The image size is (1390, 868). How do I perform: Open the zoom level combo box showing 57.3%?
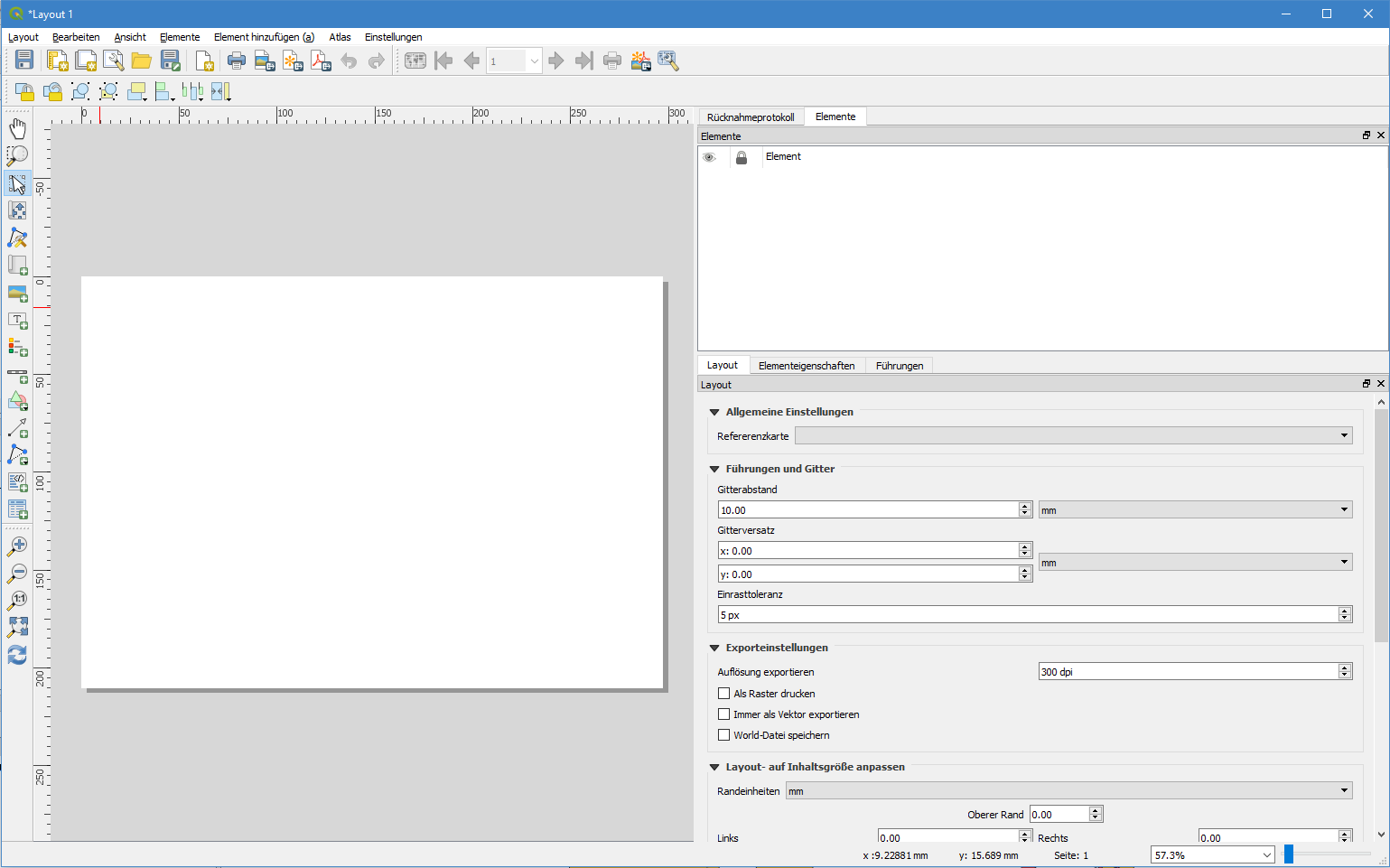(1211, 855)
